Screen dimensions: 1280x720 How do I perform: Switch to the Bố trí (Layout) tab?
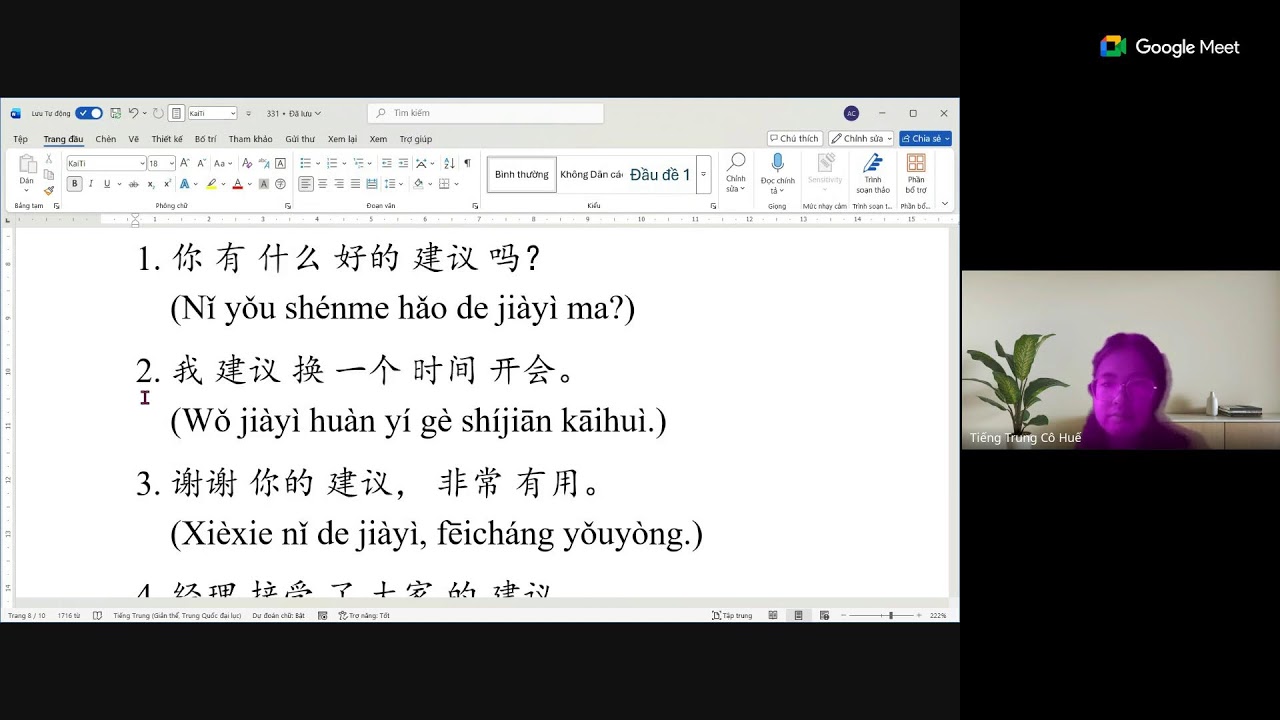point(205,139)
